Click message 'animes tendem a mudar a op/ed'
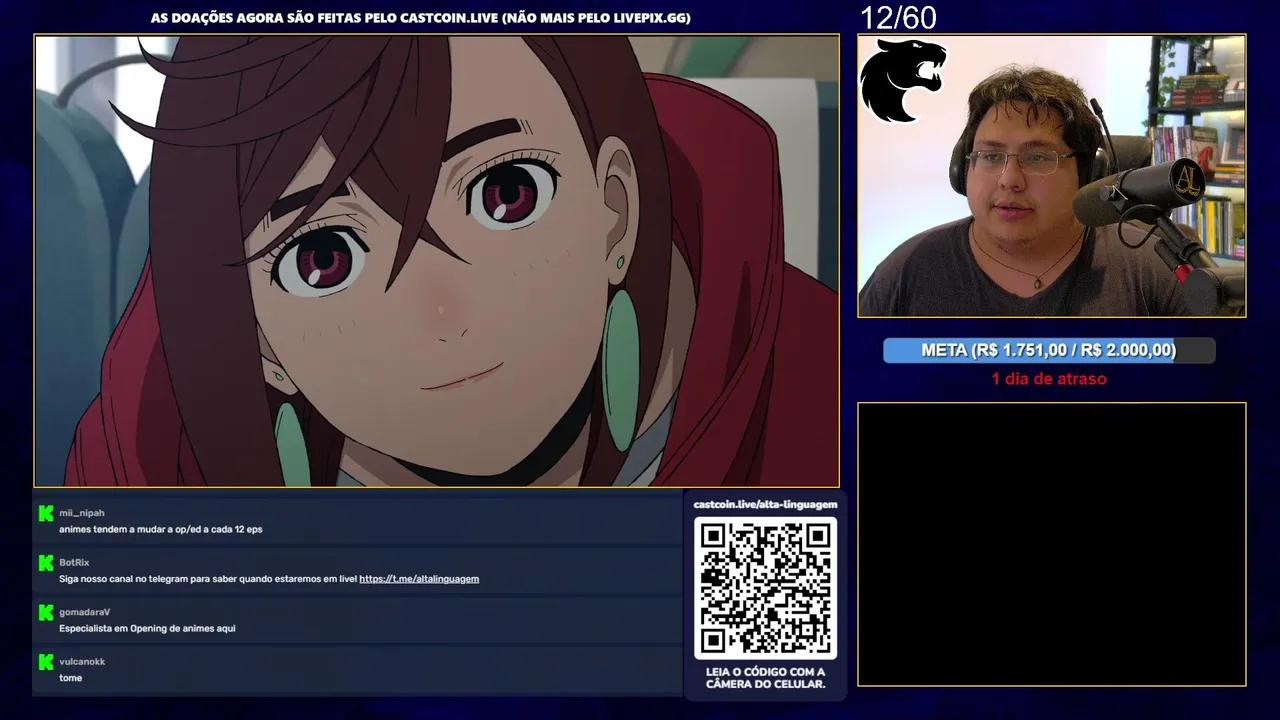The width and height of the screenshot is (1280, 720). coord(160,529)
